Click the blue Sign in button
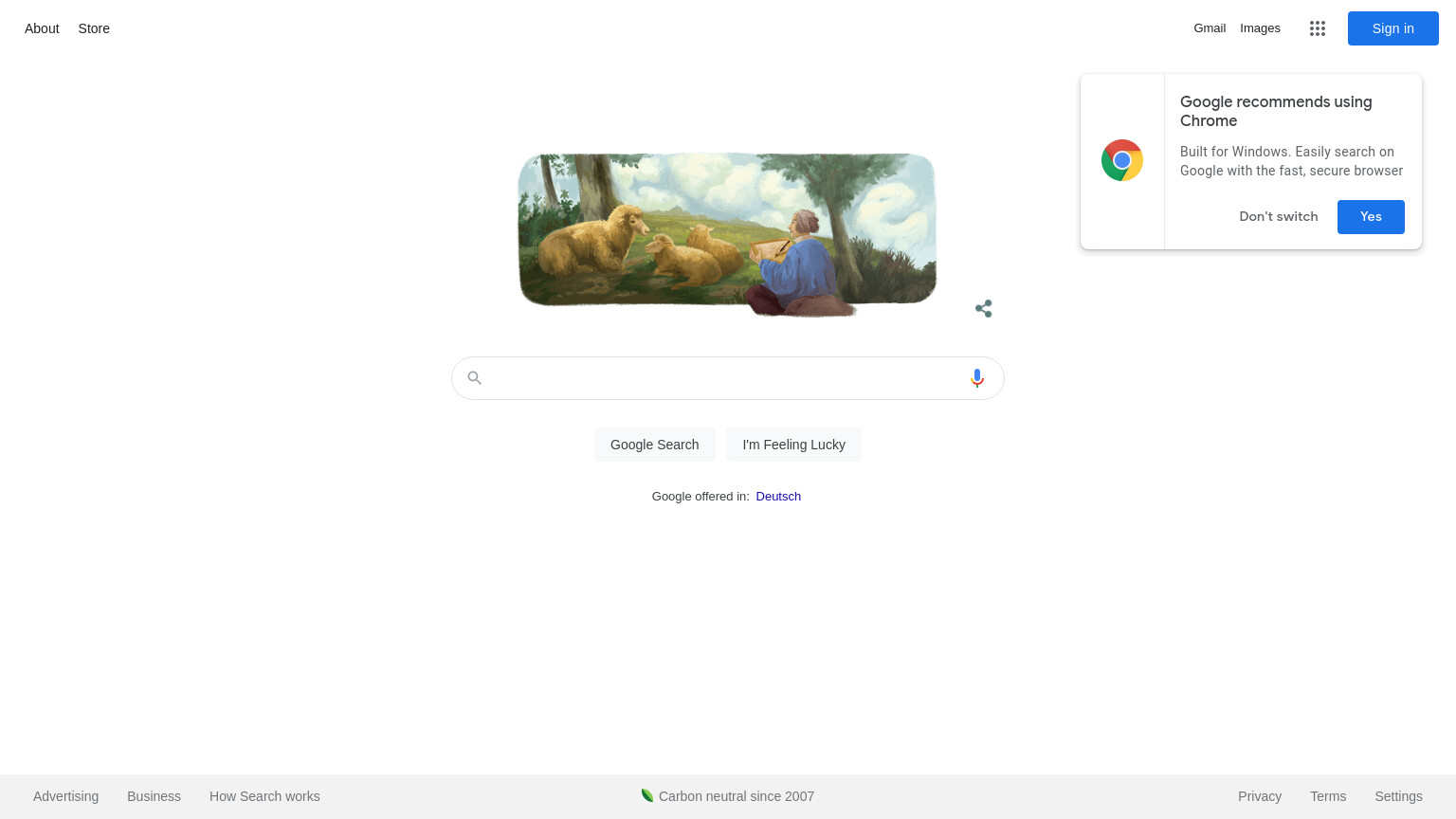 [1393, 28]
